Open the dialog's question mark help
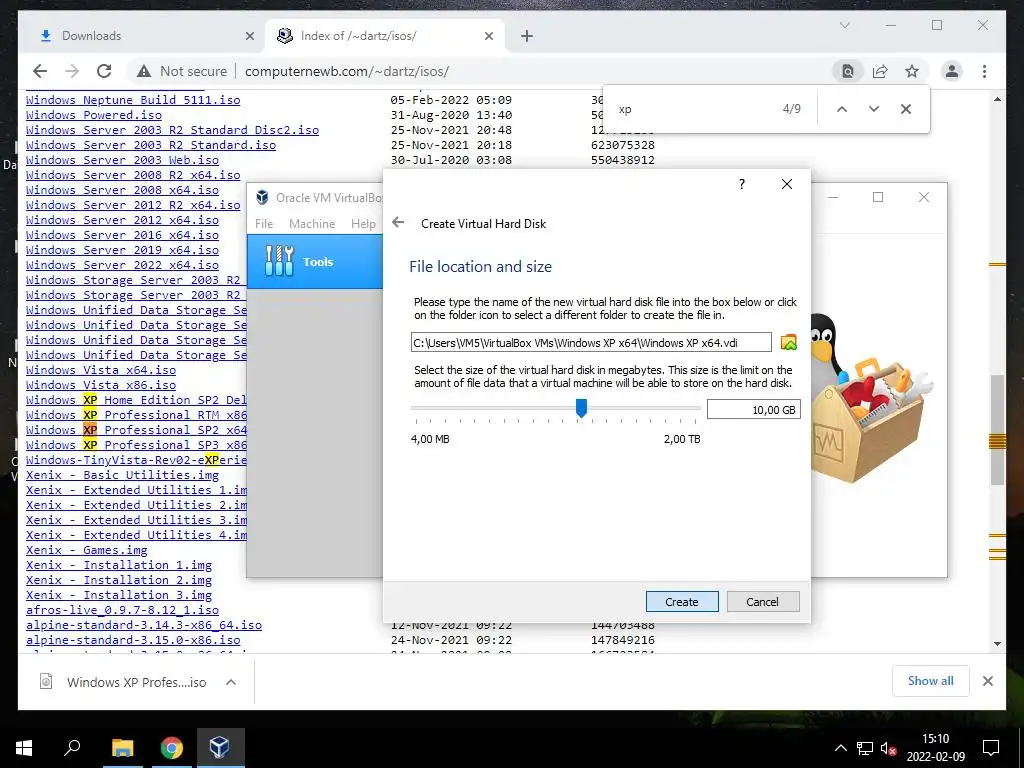Viewport: 1024px width, 768px height. (x=742, y=184)
